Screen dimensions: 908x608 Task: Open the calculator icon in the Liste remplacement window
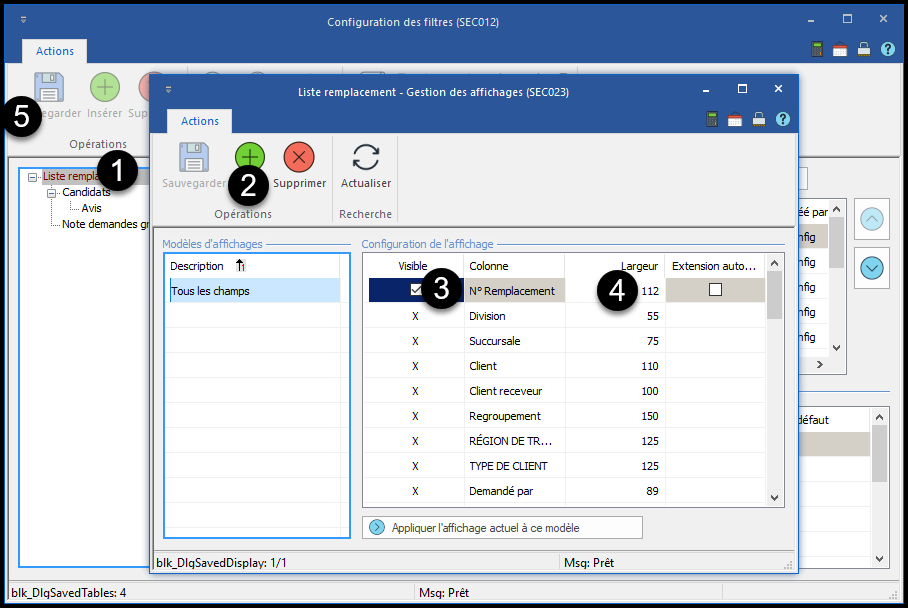point(712,119)
